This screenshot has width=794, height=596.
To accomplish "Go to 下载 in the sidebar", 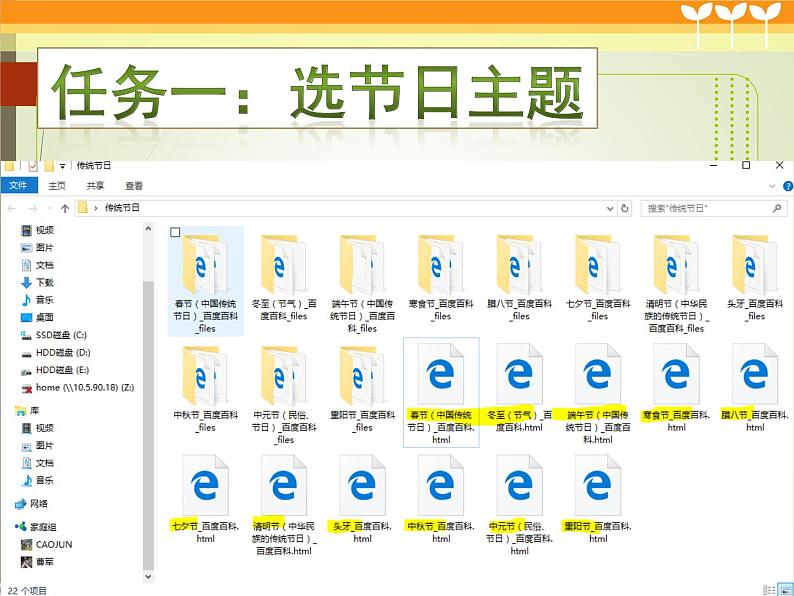I will 45,282.
